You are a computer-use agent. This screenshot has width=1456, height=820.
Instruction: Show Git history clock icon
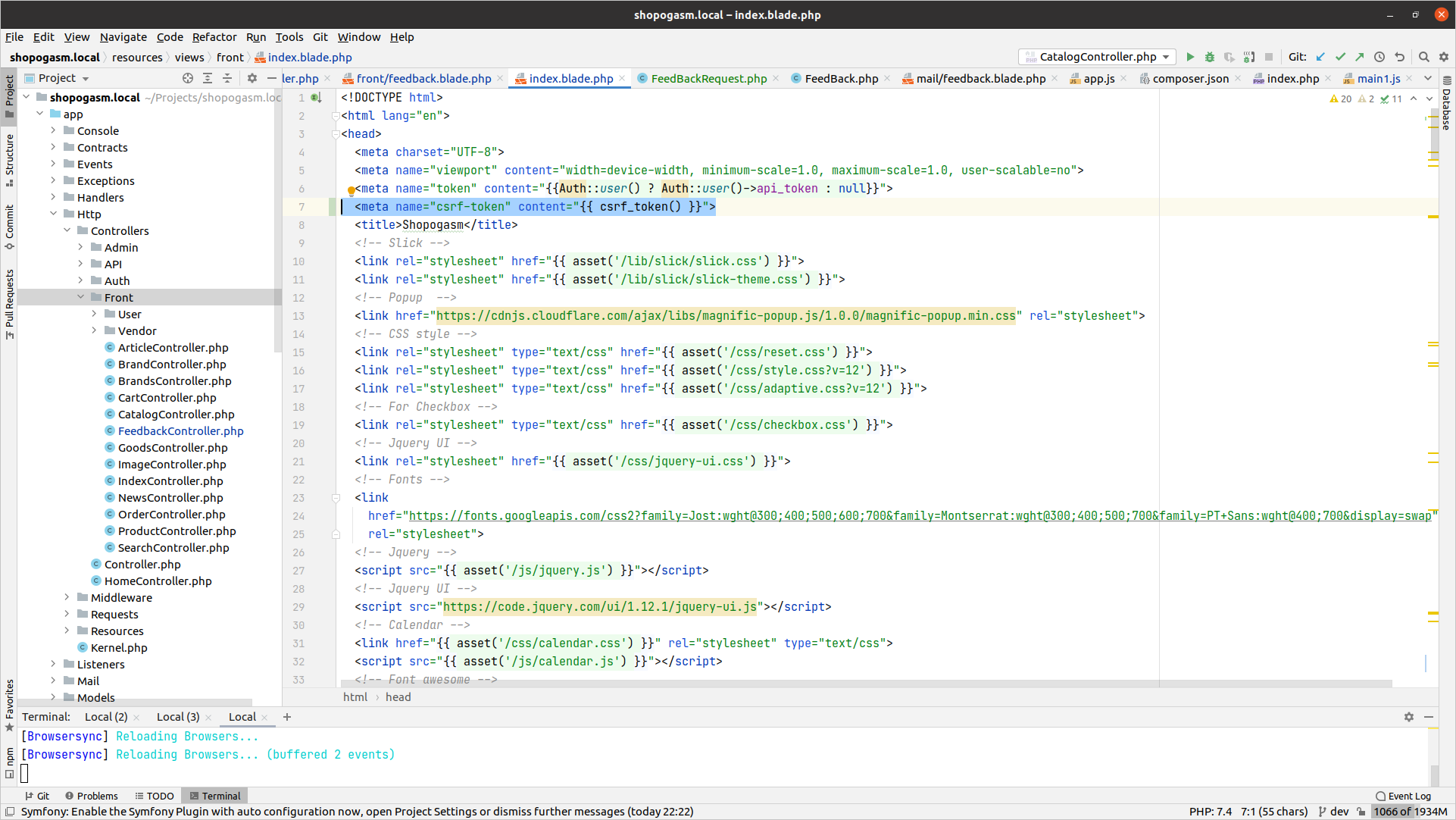pos(1379,57)
